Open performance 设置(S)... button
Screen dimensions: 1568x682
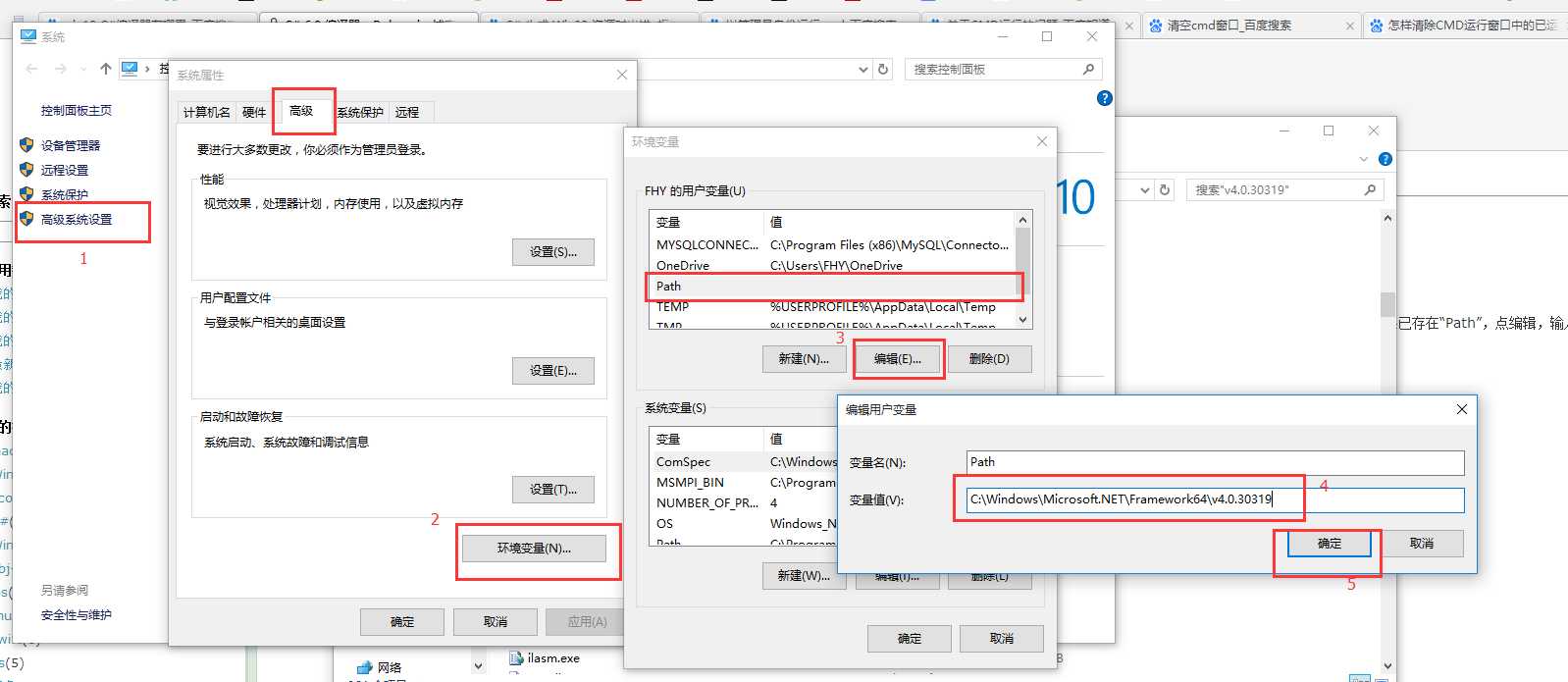pyautogui.click(x=553, y=252)
